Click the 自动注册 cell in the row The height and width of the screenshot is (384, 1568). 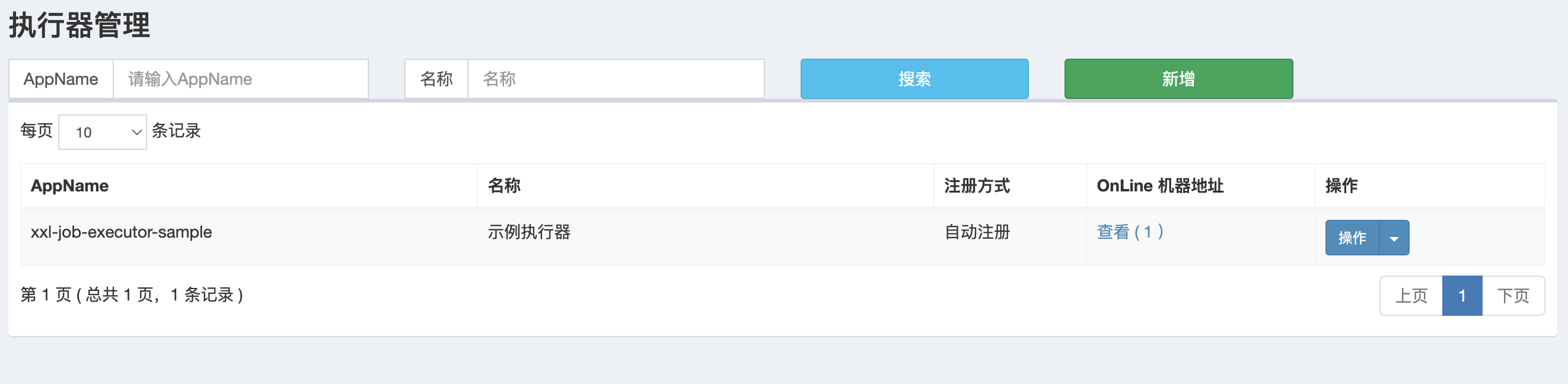tap(976, 232)
